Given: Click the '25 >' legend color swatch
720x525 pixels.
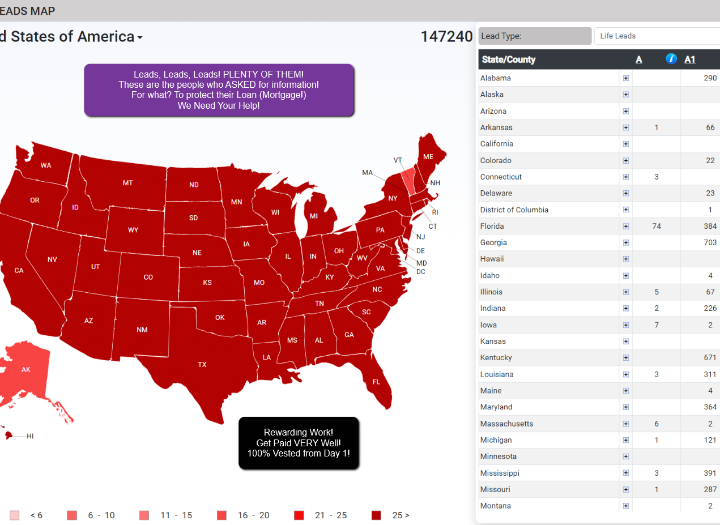Looking at the screenshot, I should 377,515.
